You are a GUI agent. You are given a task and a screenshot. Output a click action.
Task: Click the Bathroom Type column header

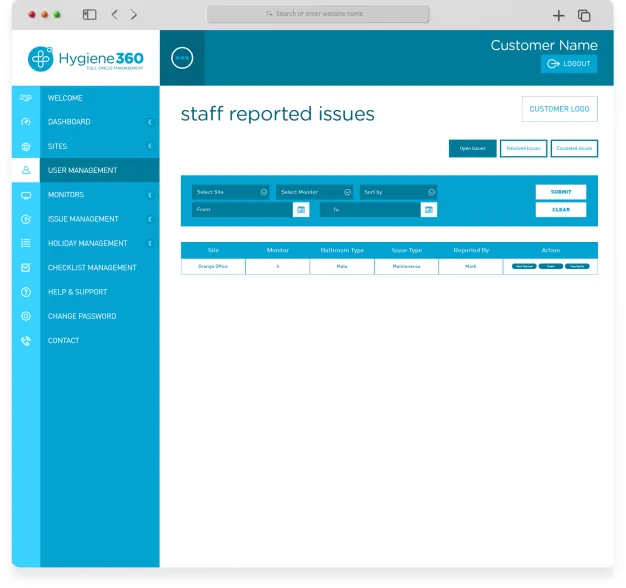[x=342, y=250]
